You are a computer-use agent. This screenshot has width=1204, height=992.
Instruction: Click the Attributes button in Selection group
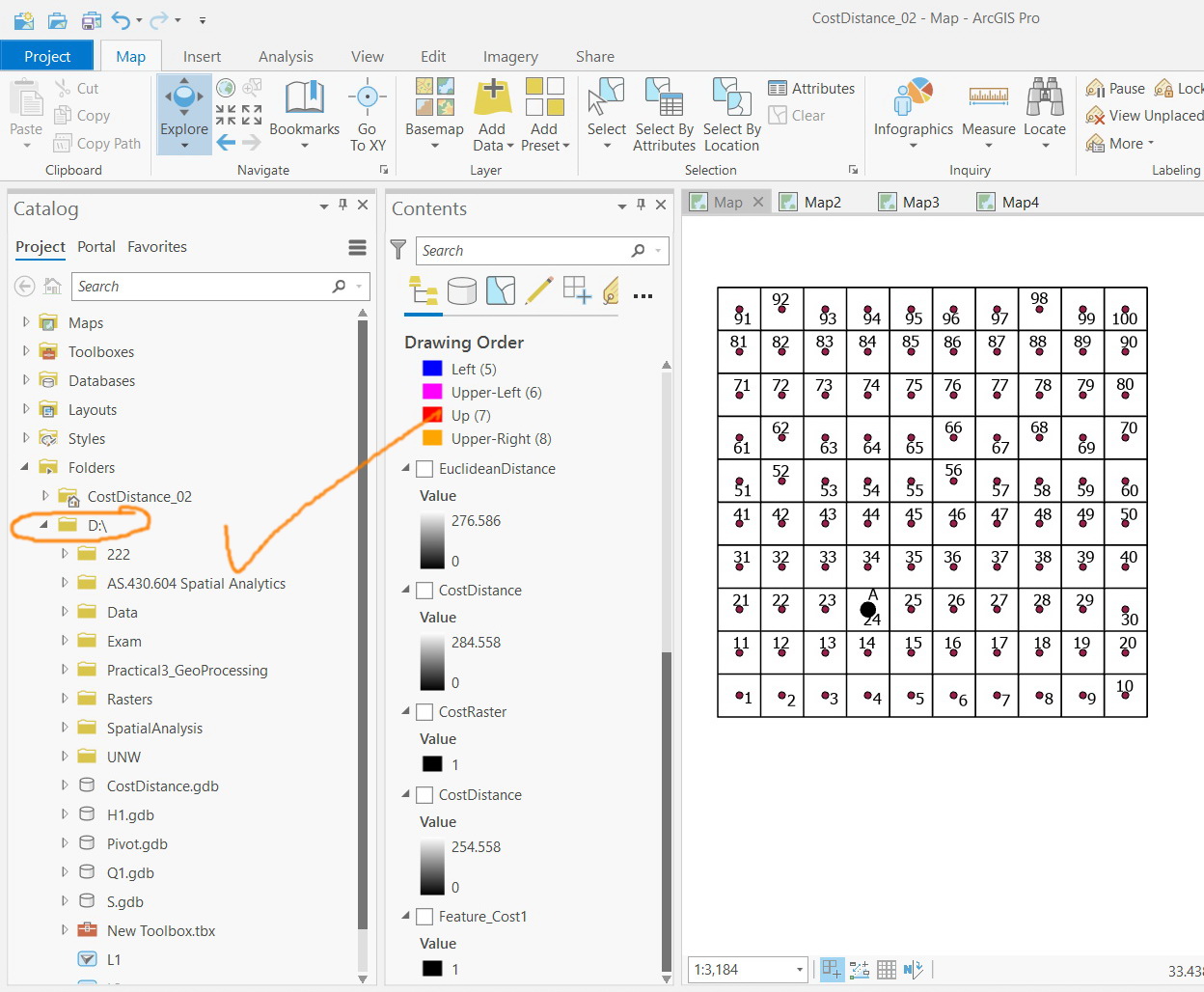click(x=811, y=89)
